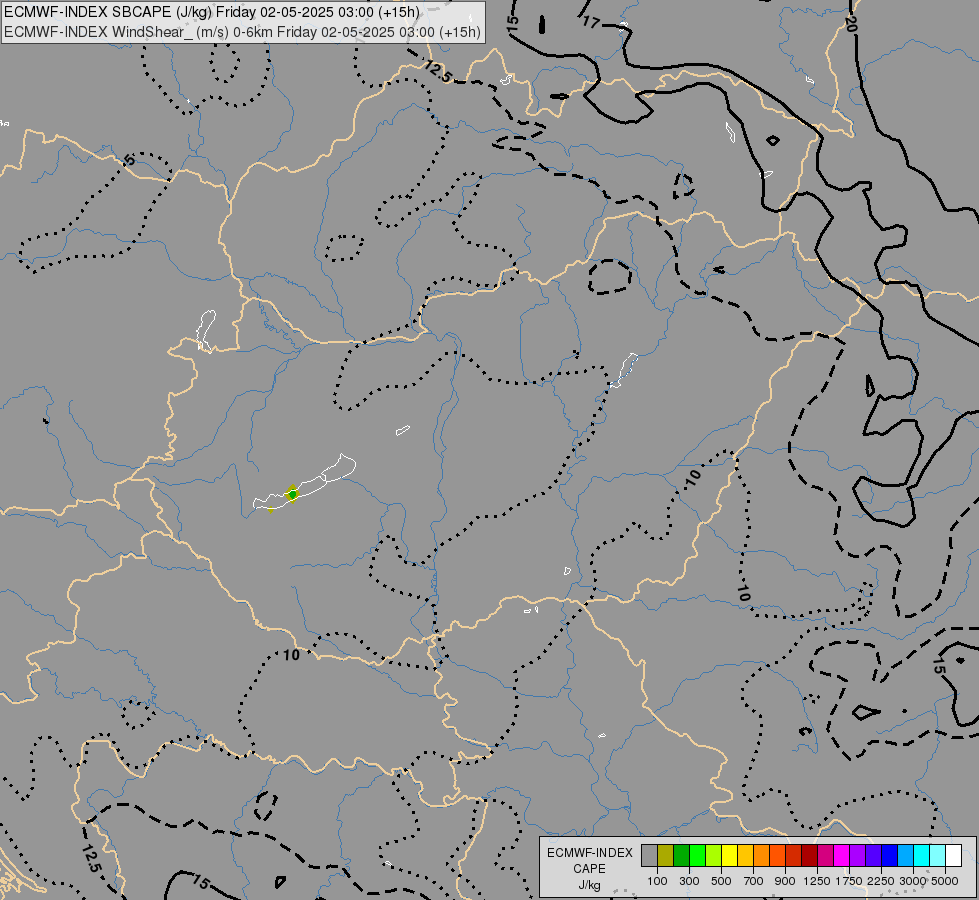Screen dimensions: 979x900
Task: Click the green CAPE patch on the lake
Action: pyautogui.click(x=292, y=495)
